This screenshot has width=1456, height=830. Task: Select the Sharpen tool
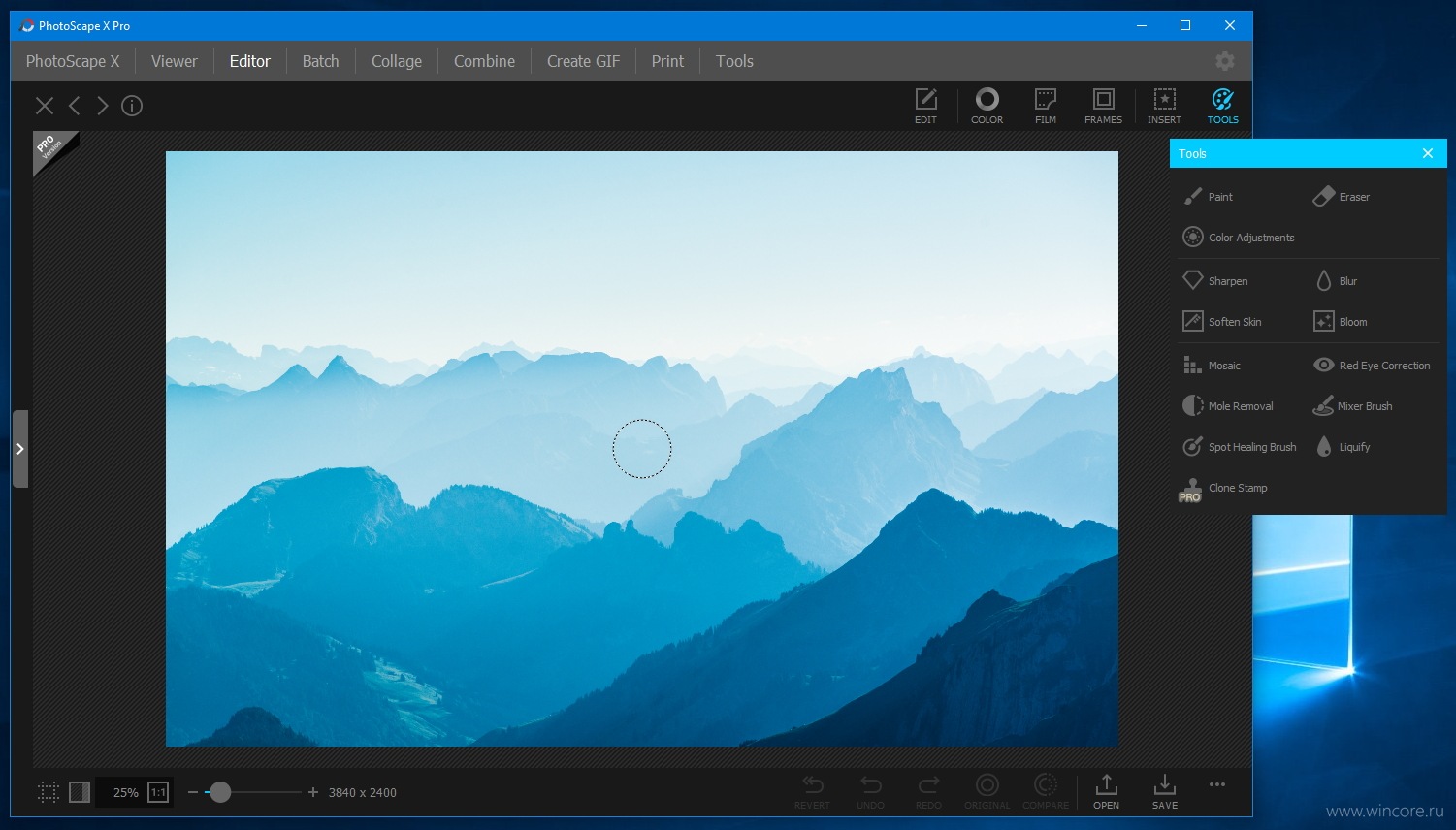[1215, 281]
